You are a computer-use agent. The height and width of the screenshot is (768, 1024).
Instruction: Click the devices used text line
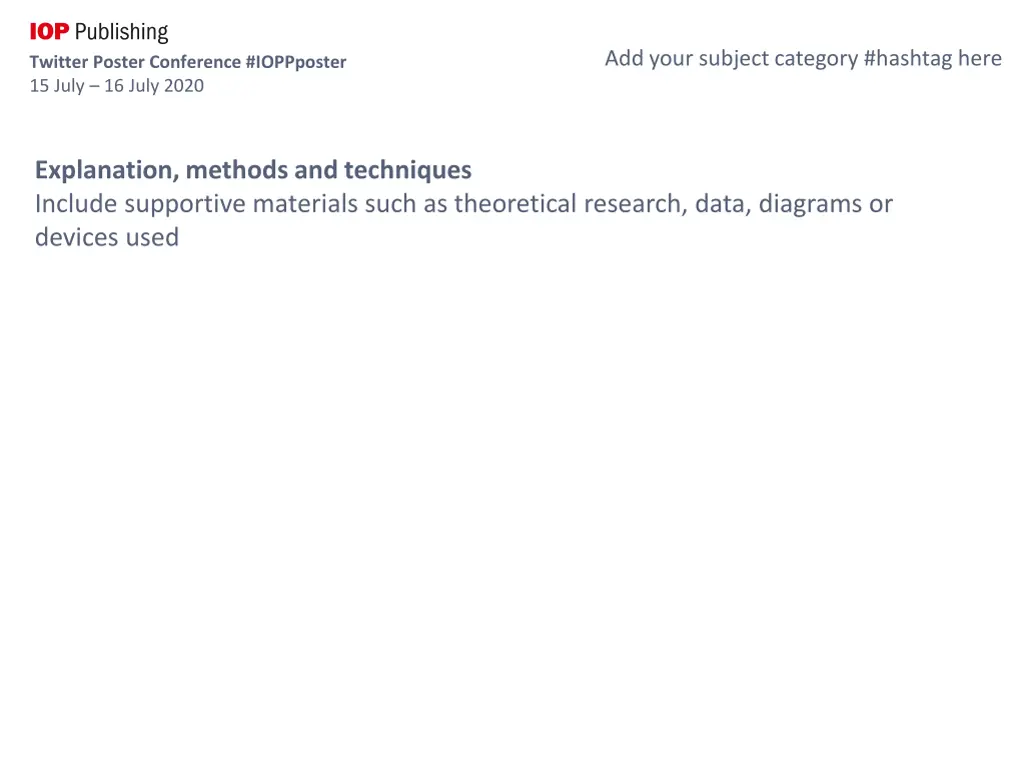[x=106, y=237]
